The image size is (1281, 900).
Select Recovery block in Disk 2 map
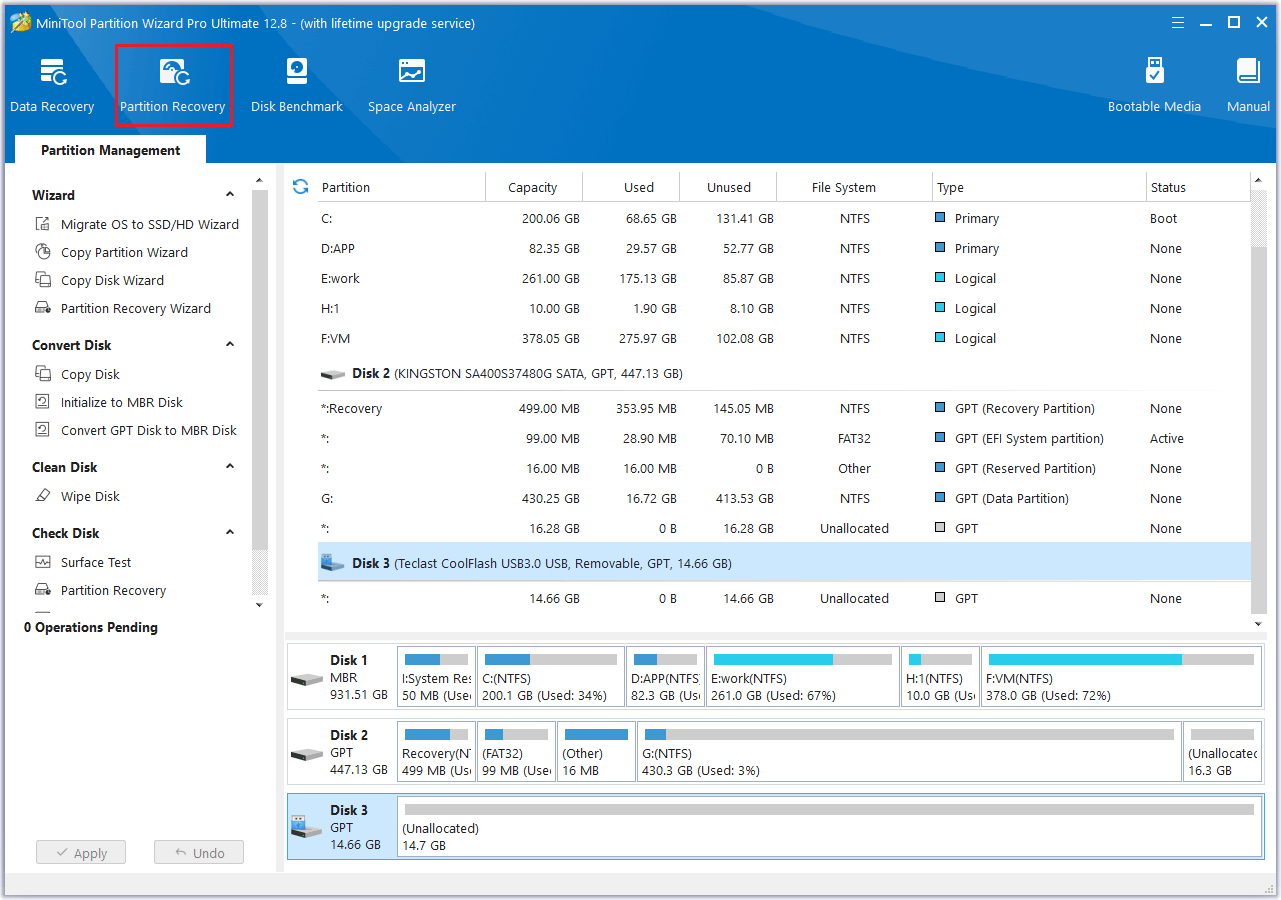click(x=436, y=752)
